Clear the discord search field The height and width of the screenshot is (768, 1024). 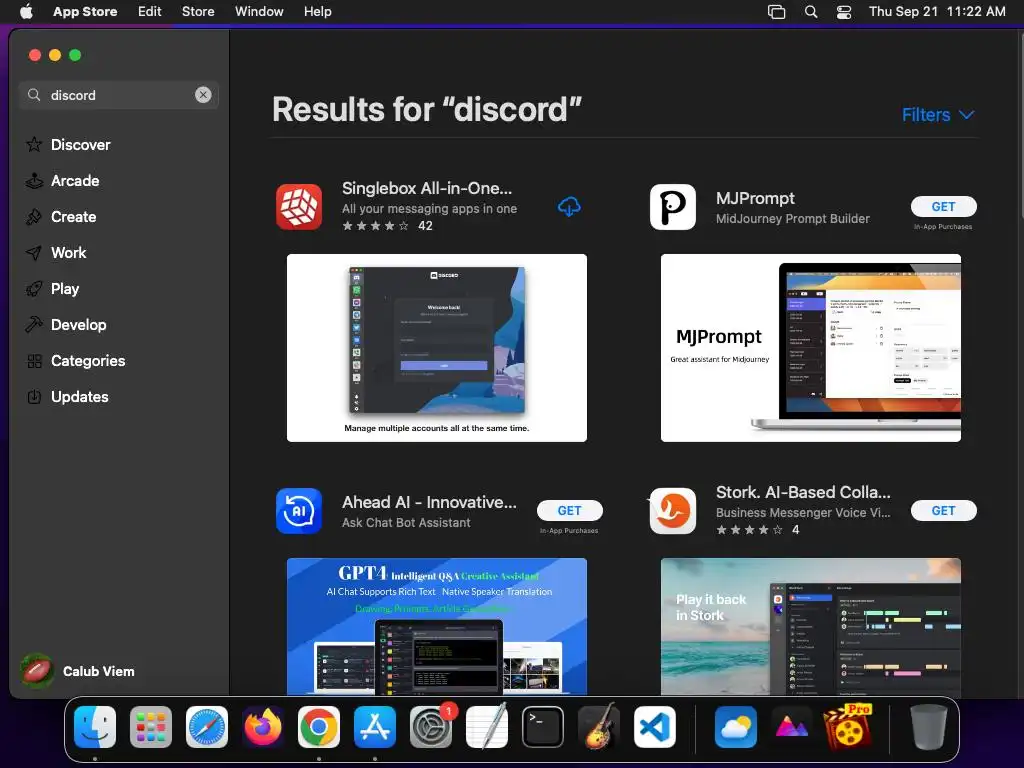tap(203, 95)
